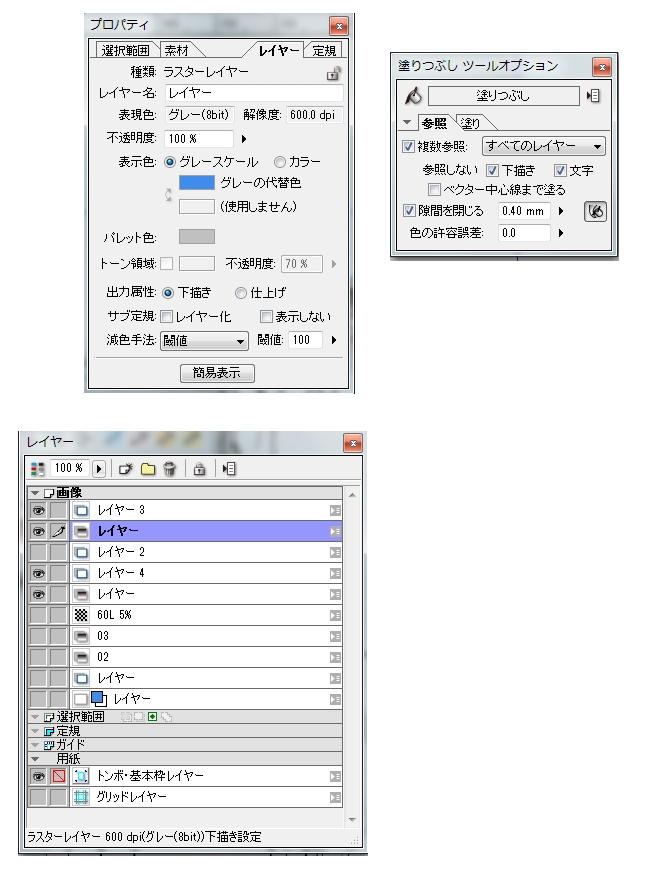Image resolution: width=660 pixels, height=884 pixels.
Task: Hide レイヤー 3 via its eye icon
Action: (x=38, y=511)
